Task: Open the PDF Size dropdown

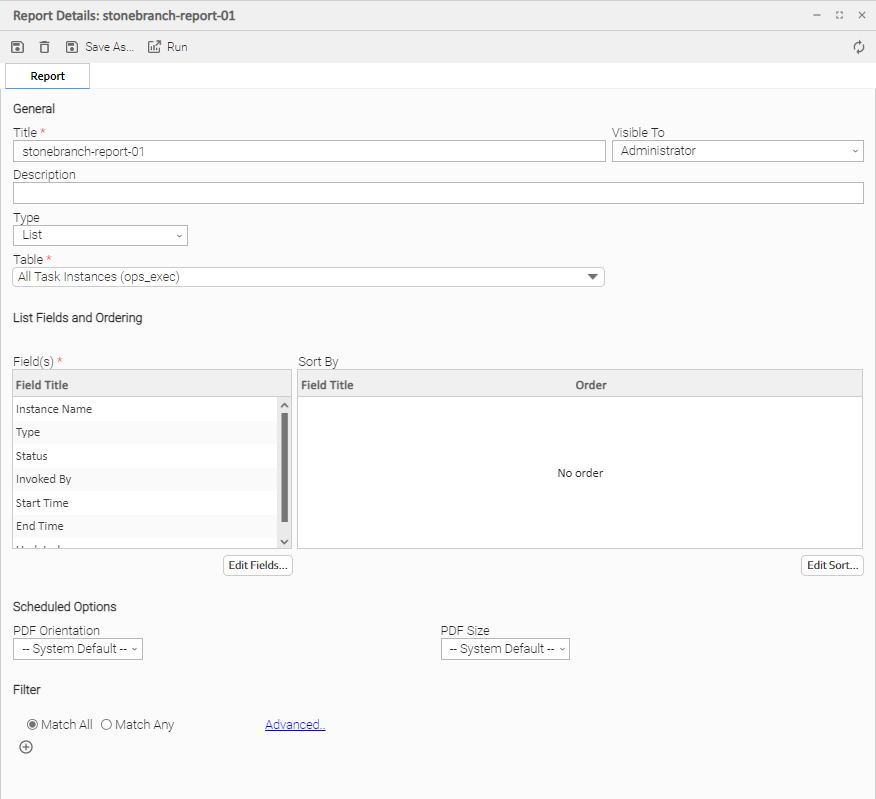Action: 505,649
